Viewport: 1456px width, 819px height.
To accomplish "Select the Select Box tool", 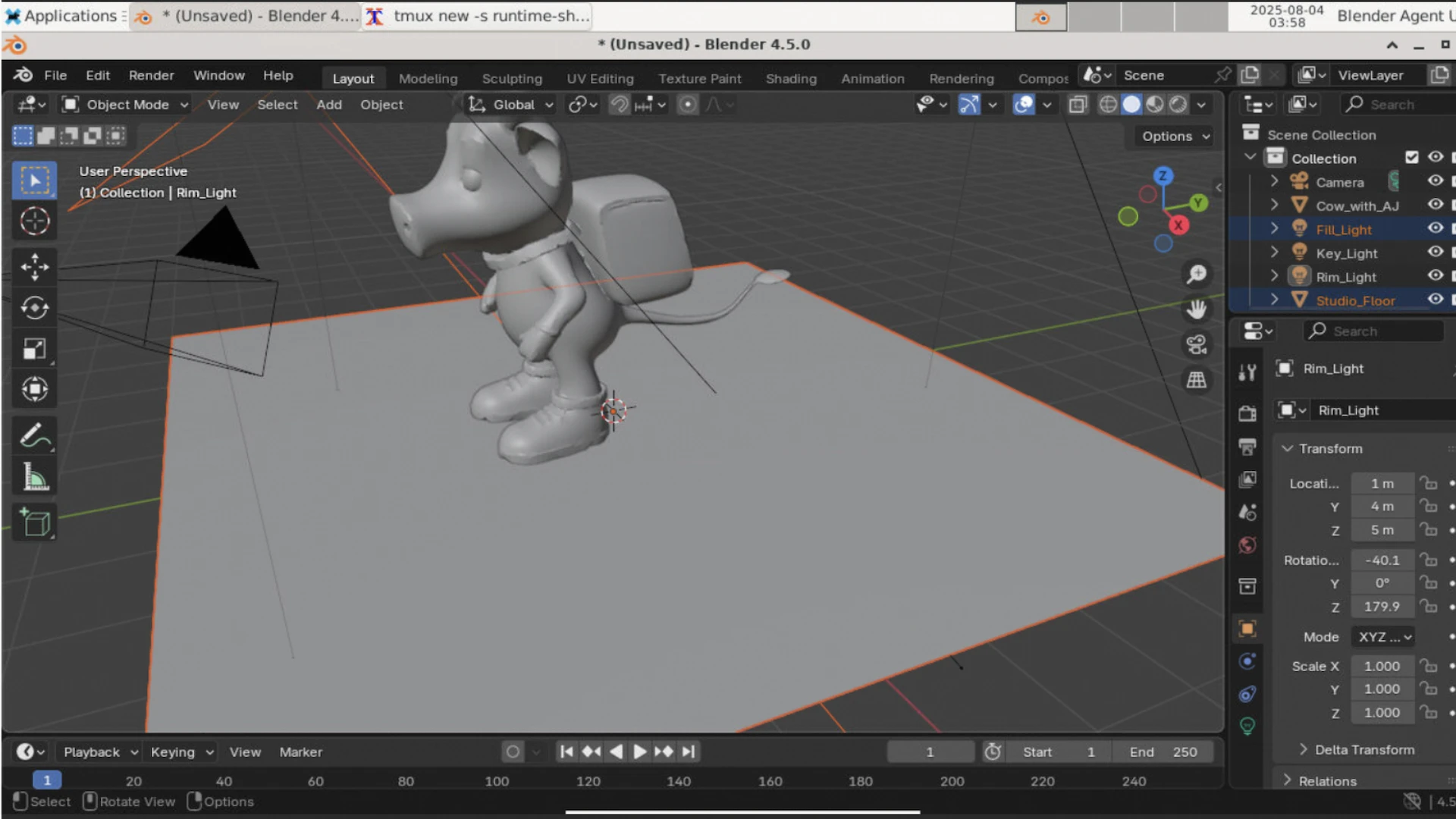I will click(x=34, y=180).
